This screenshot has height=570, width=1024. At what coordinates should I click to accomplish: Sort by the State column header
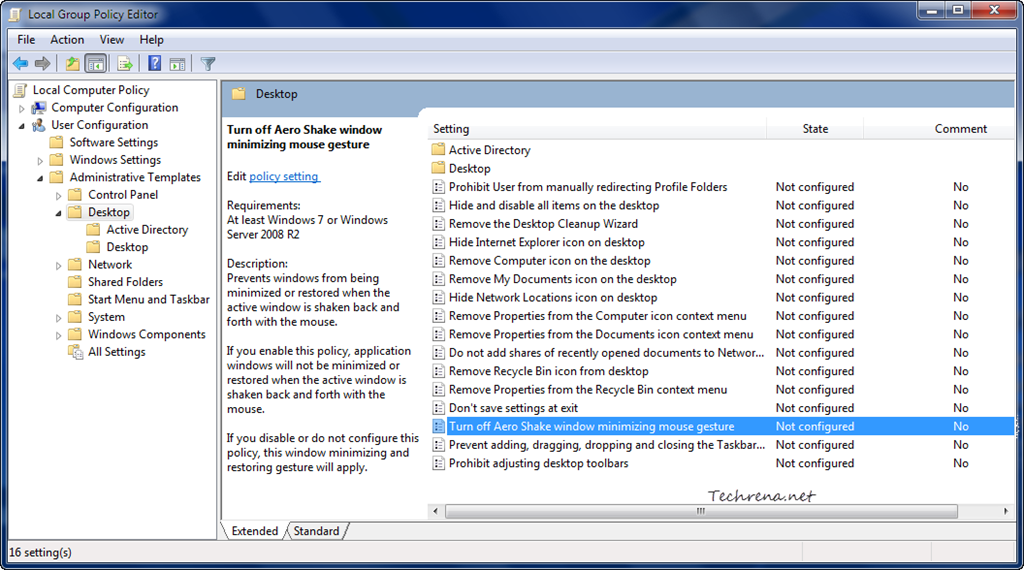(815, 129)
